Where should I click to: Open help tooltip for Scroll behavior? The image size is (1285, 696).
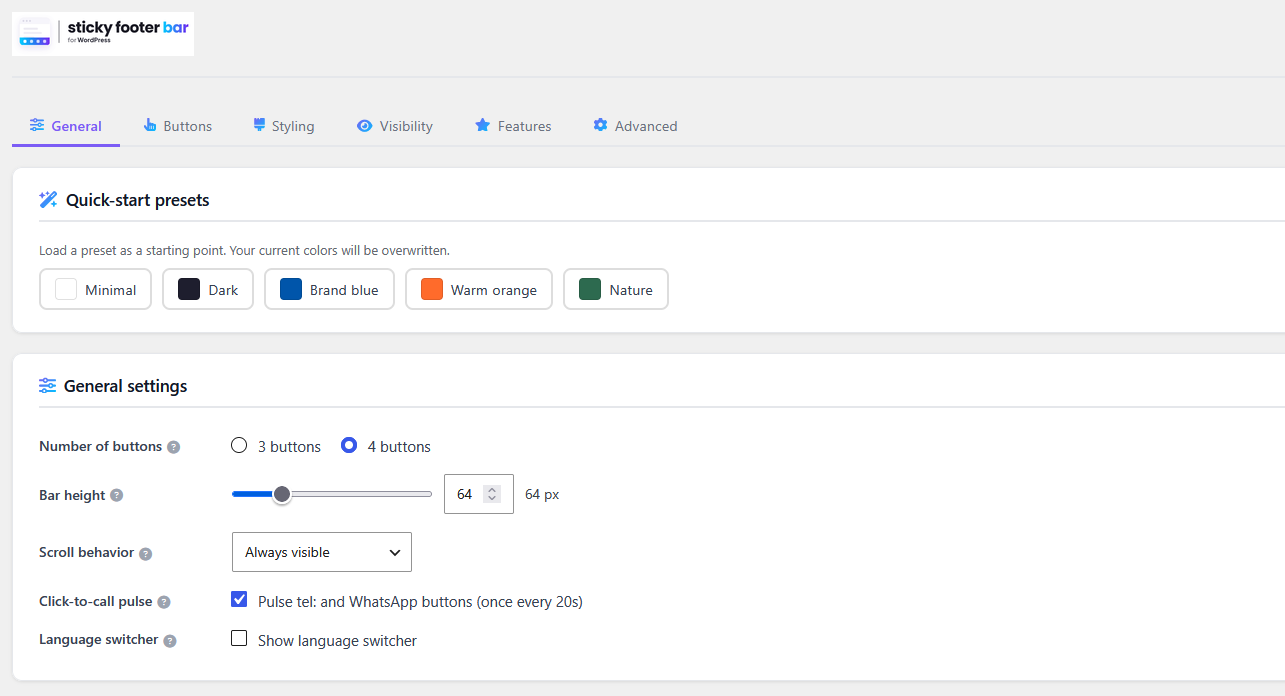coord(145,553)
